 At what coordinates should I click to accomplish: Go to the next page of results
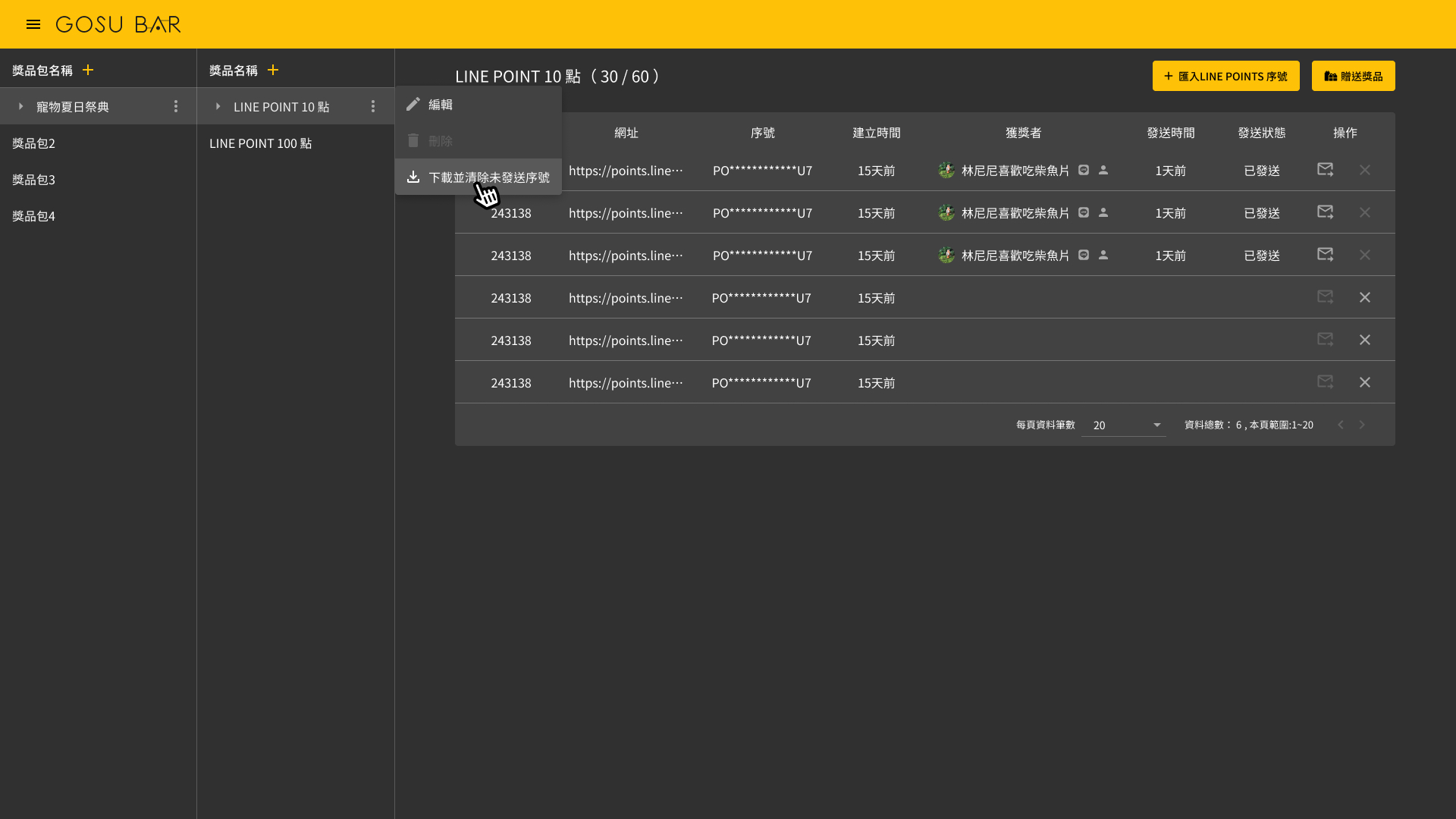pyautogui.click(x=1362, y=425)
